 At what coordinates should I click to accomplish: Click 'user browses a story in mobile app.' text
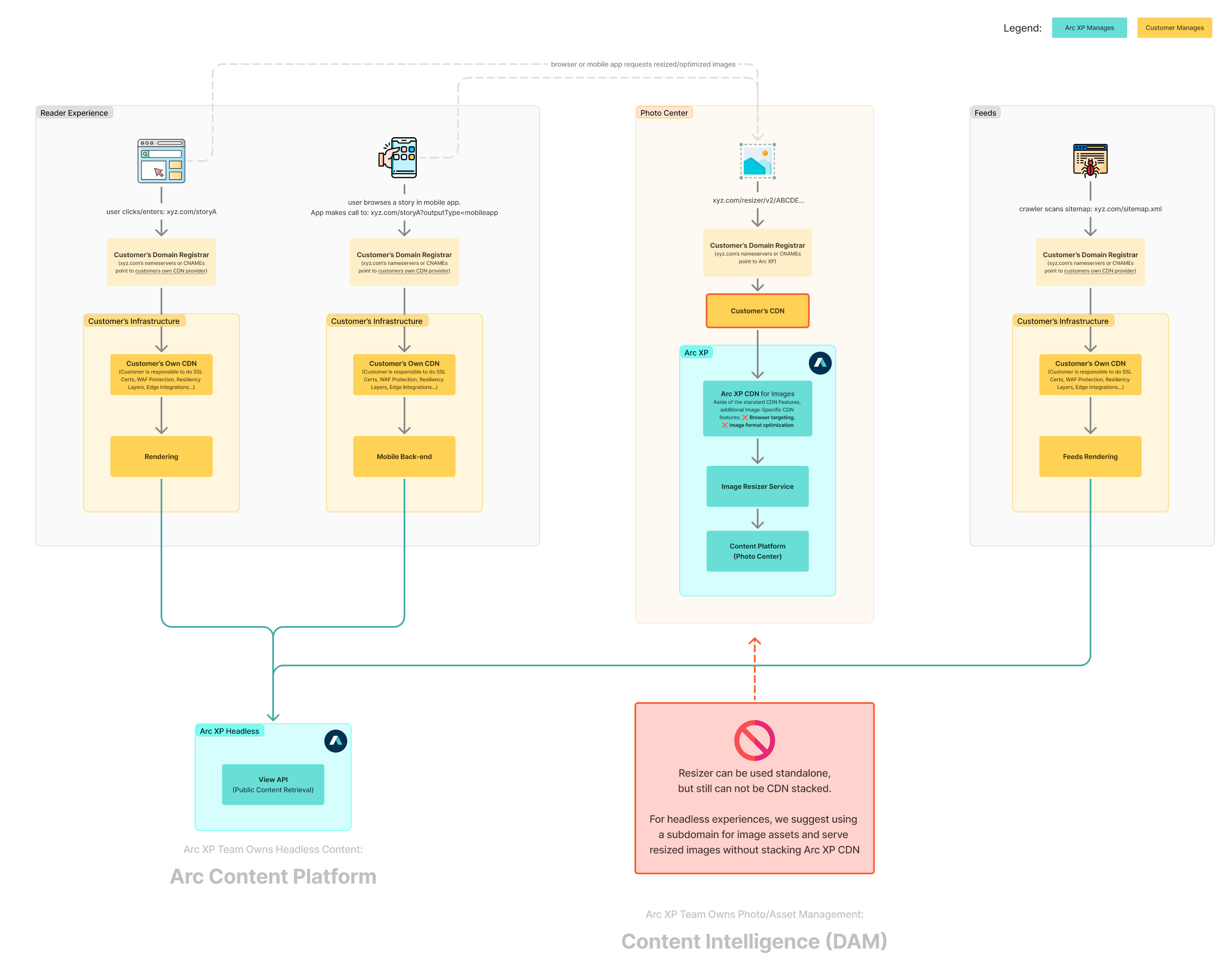404,202
